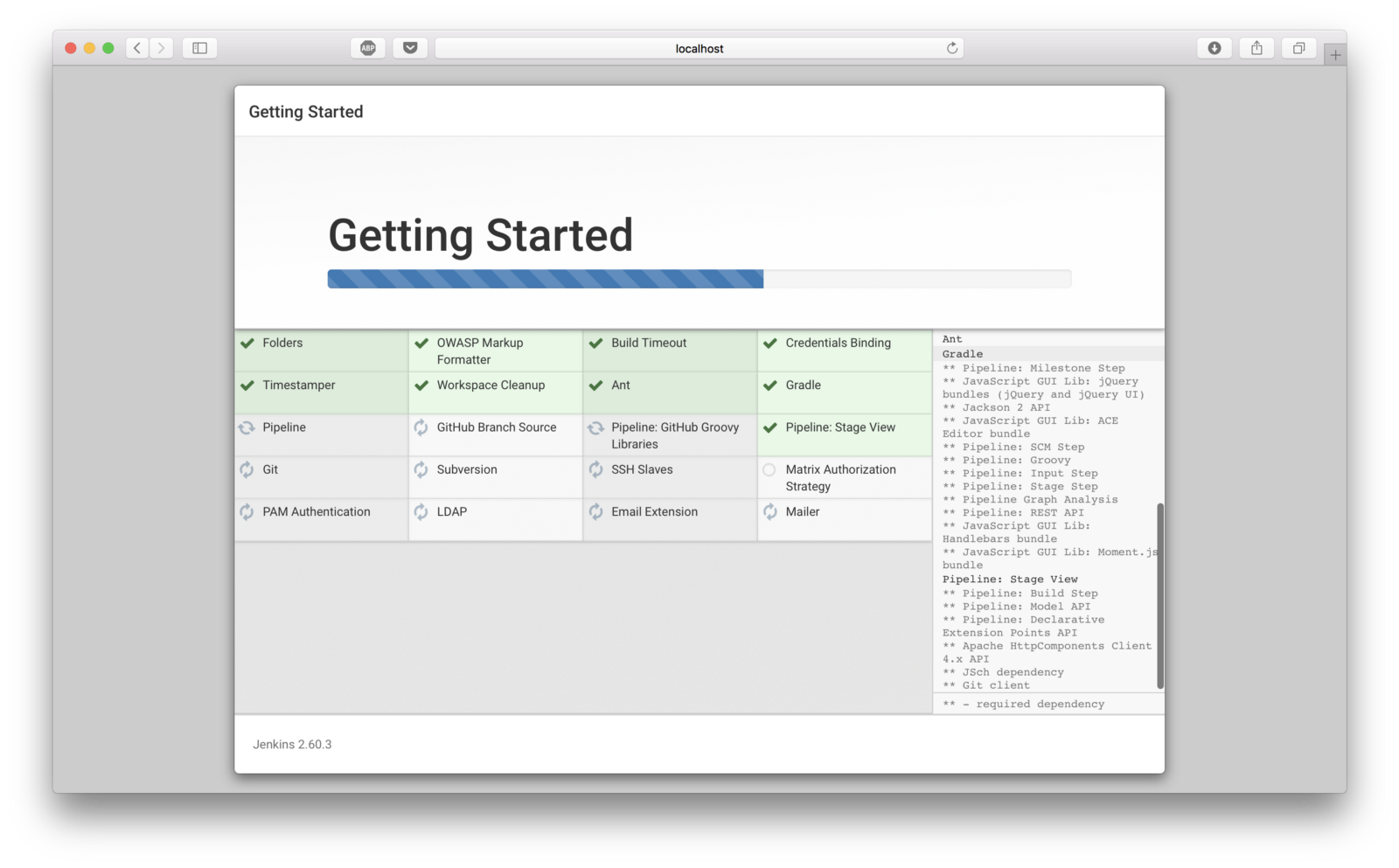The height and width of the screenshot is (868, 1399).
Task: Click the install log scrollbar
Action: coord(1160,595)
